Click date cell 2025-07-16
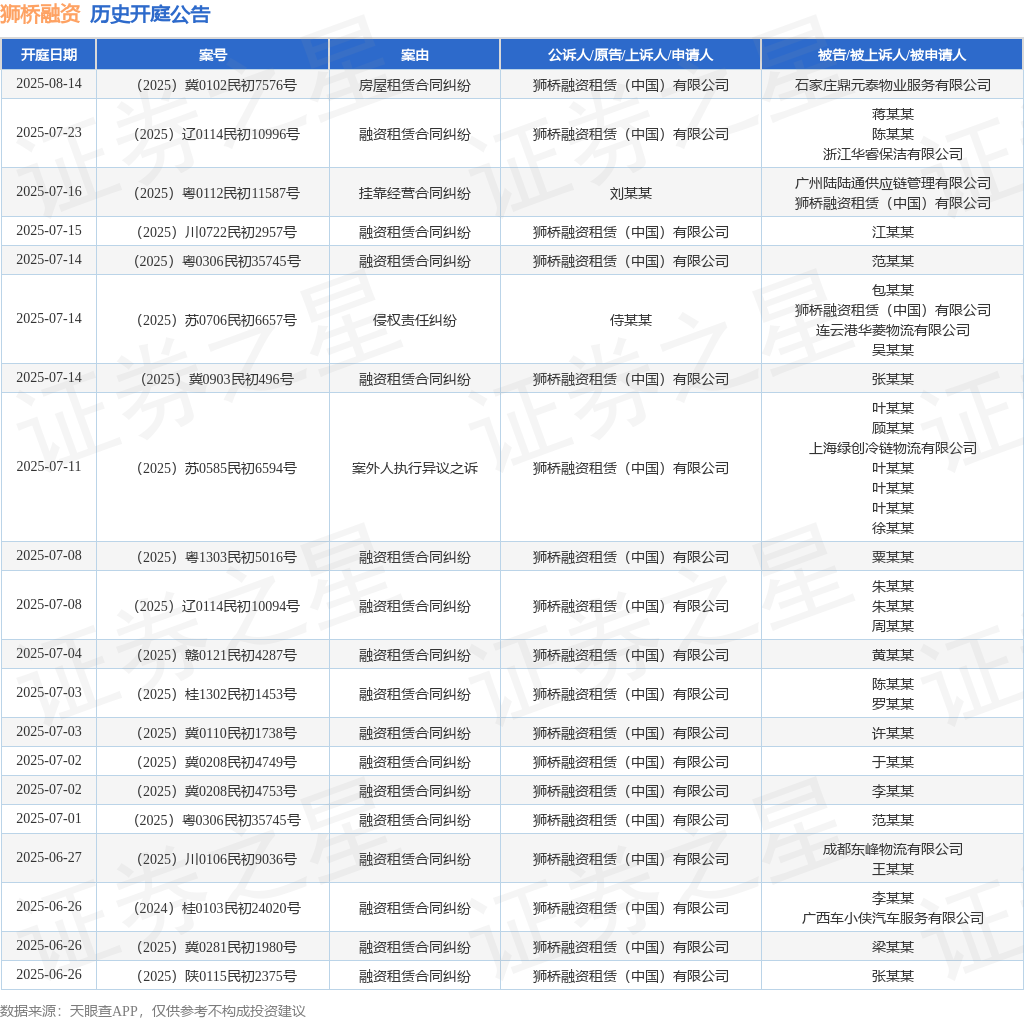Screen dimensions: 1024x1020 (49, 191)
